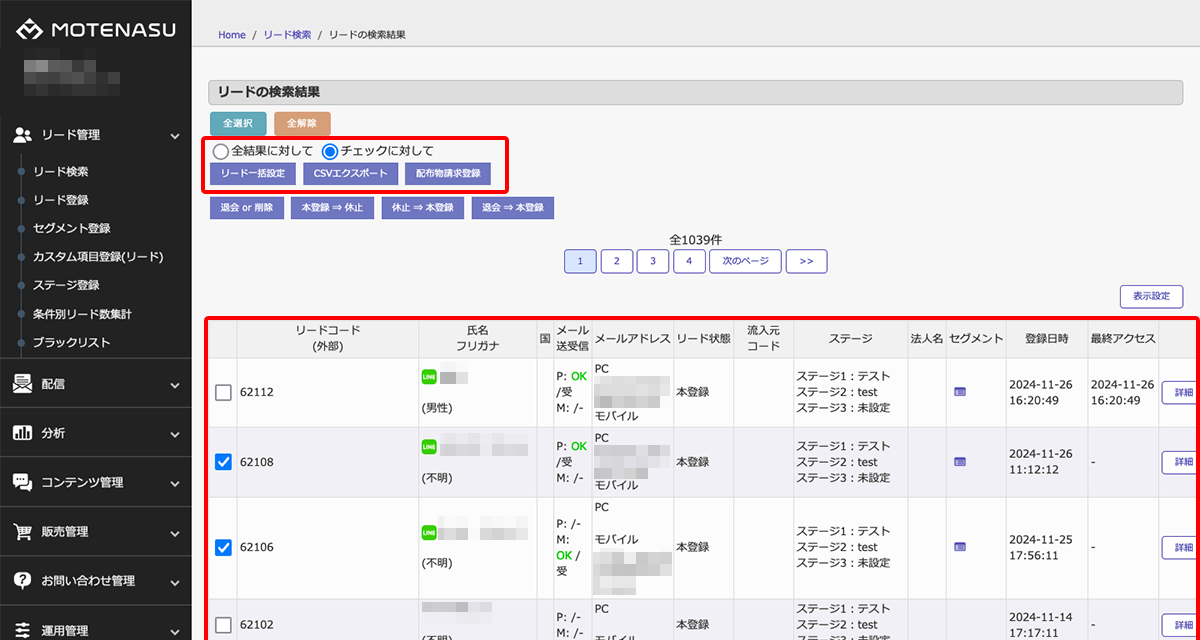Image resolution: width=1200 pixels, height=640 pixels.
Task: Go to page 3 of results
Action: coord(653,261)
